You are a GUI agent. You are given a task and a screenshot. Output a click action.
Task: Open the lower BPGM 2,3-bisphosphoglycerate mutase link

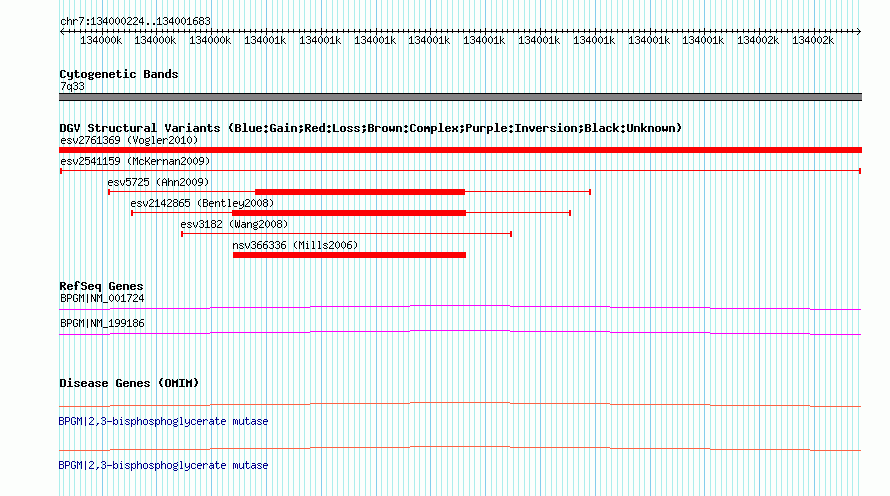163,465
